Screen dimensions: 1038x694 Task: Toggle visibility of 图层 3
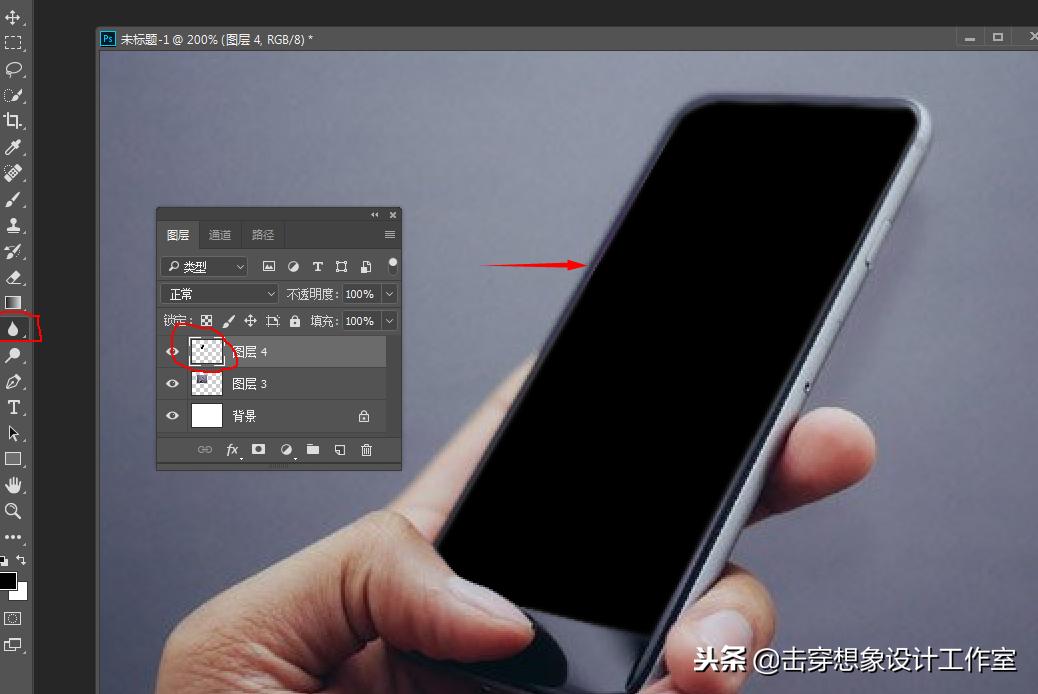172,383
